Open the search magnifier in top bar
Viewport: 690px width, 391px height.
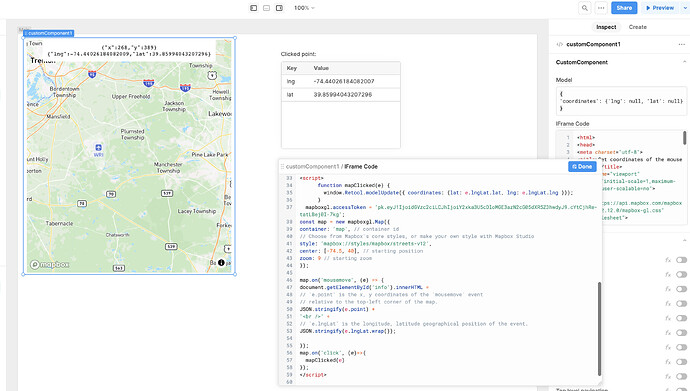(584, 8)
